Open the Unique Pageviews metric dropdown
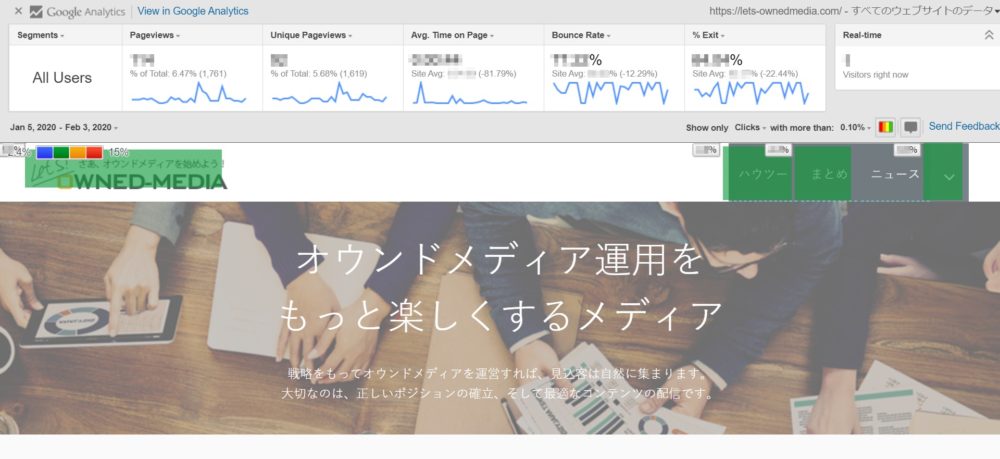Viewport: 1000px width, 459px height. coord(312,35)
